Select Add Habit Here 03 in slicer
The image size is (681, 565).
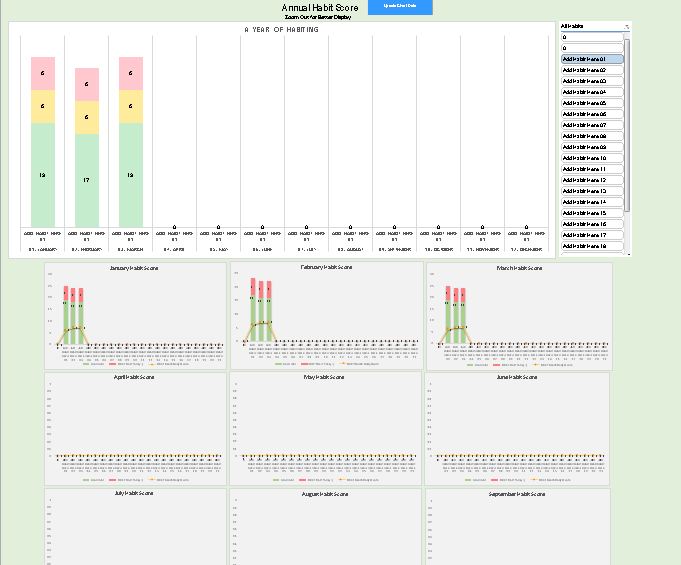(592, 81)
